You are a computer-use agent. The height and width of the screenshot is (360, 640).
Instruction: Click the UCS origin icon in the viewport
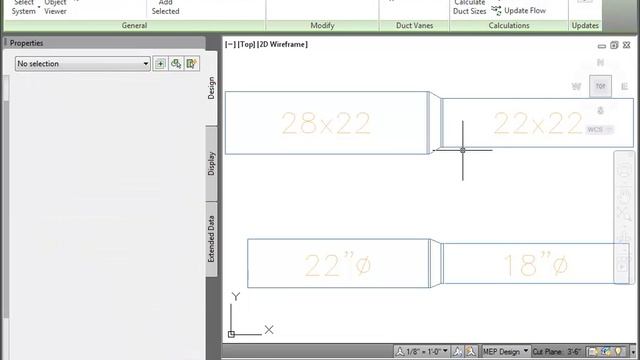(231, 334)
